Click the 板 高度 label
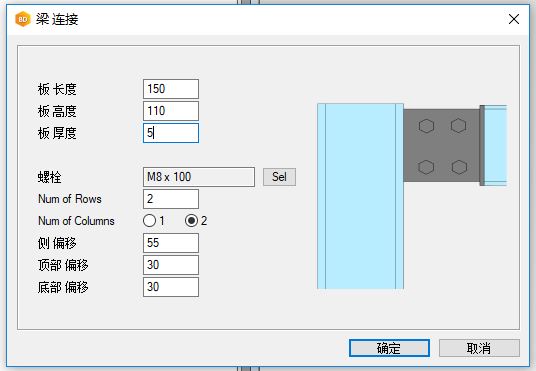Image resolution: width=536 pixels, height=371 pixels. (57, 111)
